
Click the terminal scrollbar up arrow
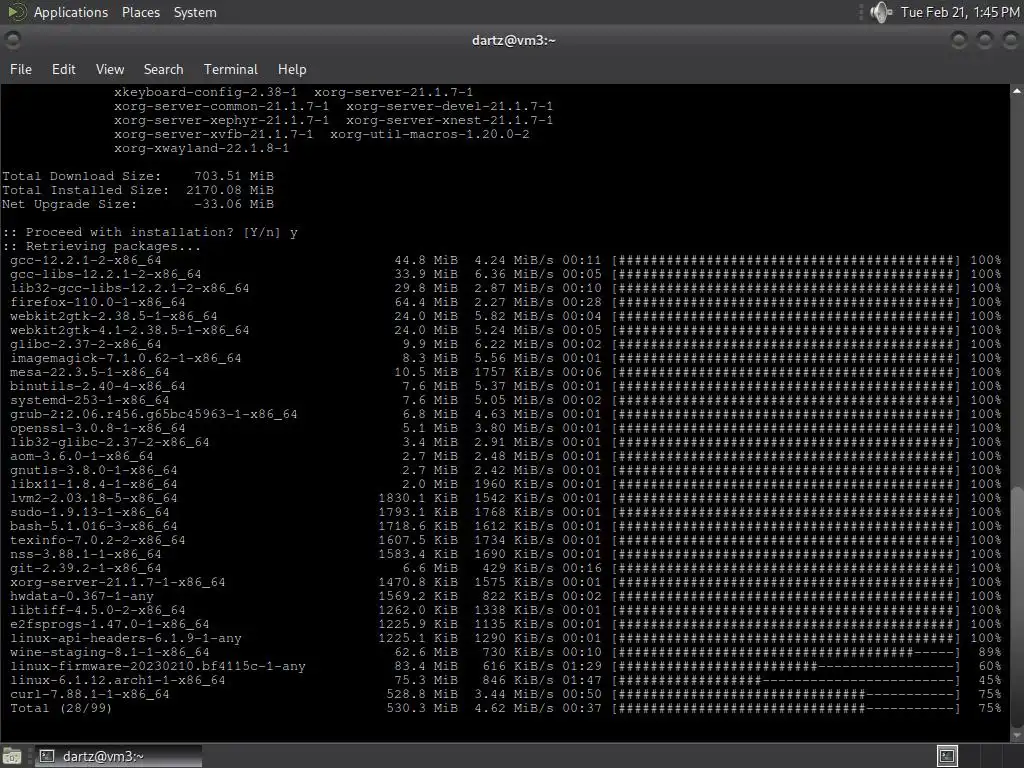[x=1017, y=91]
